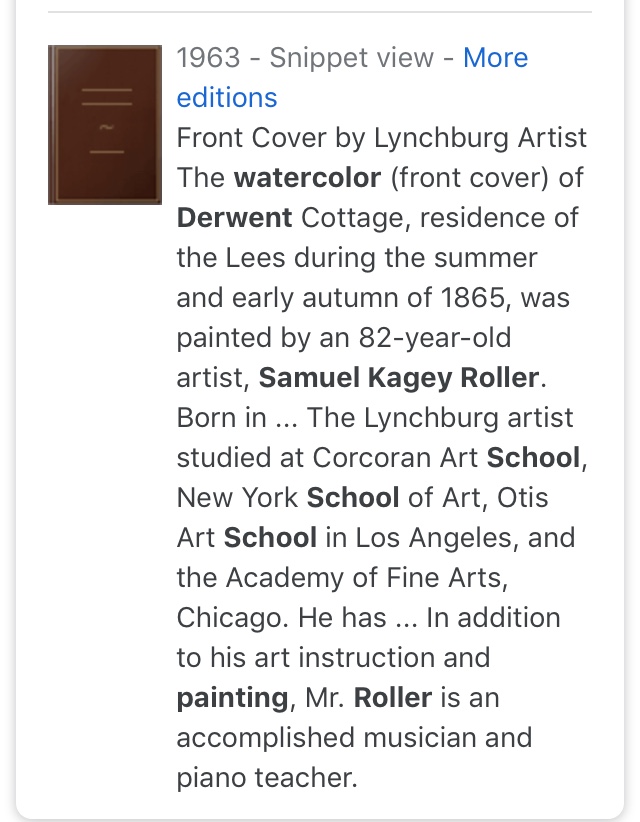
Task: Click "Chicago. He has" in the snippet
Action: [x=282, y=618]
